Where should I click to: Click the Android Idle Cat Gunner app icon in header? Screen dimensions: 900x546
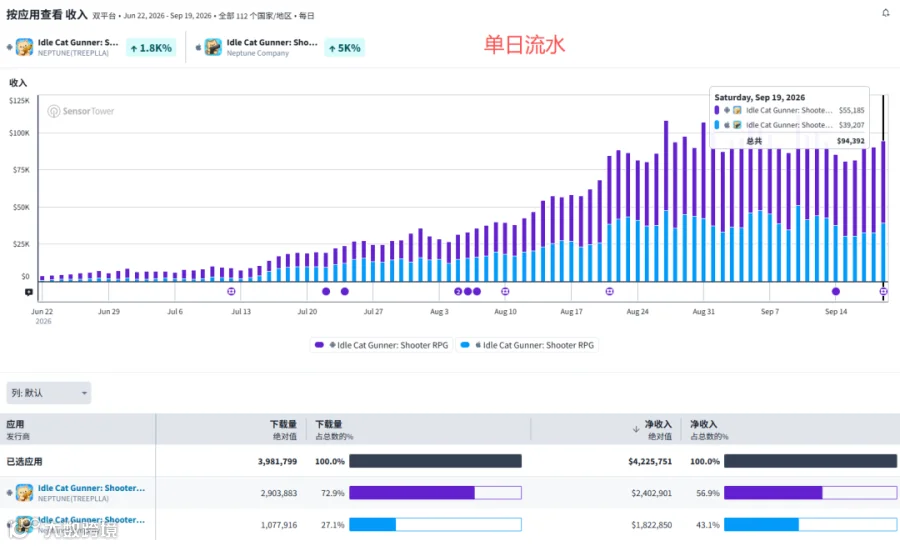click(x=24, y=47)
